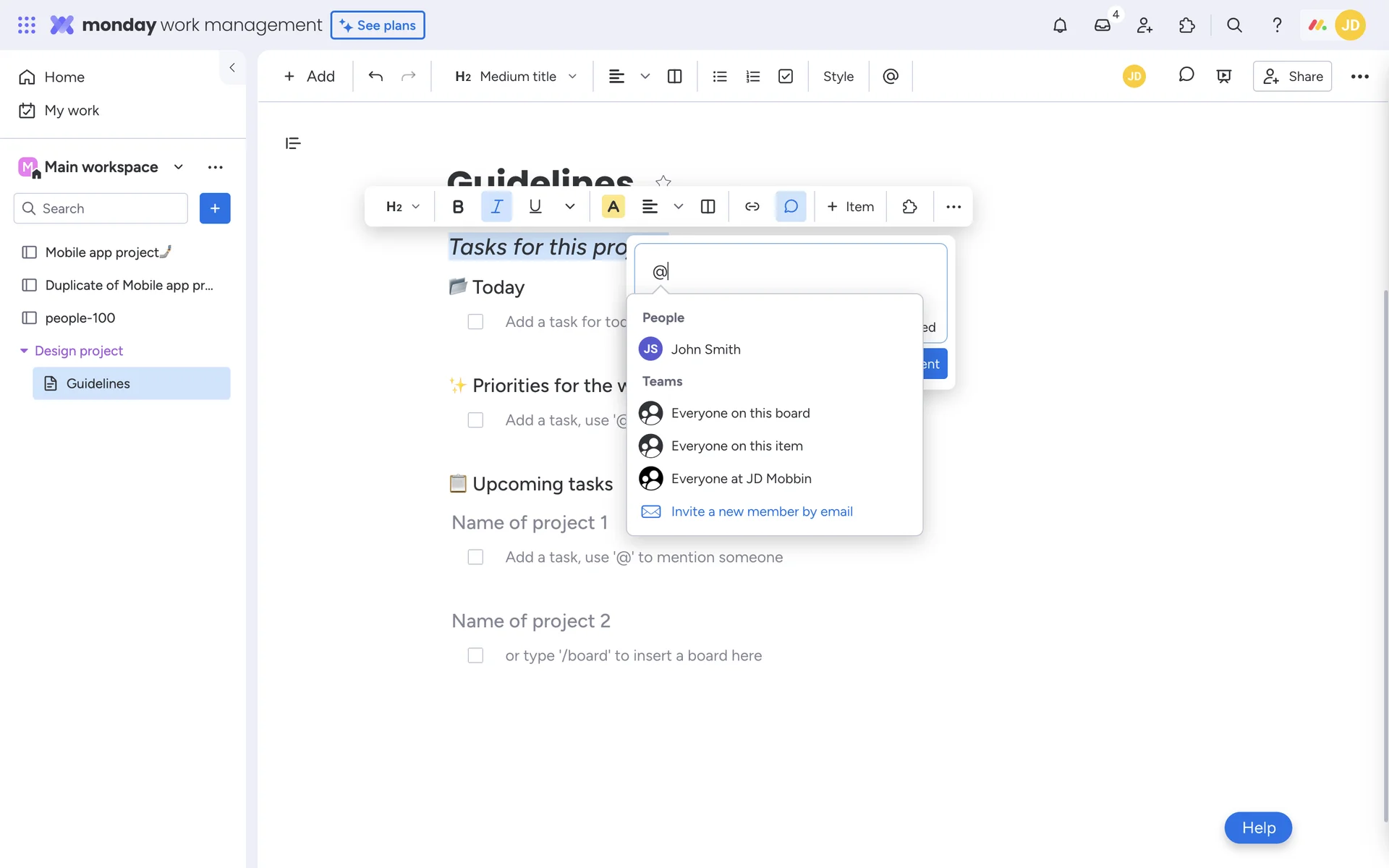Check the checkbox under Name of project 1
This screenshot has width=1389, height=868.
tap(475, 557)
